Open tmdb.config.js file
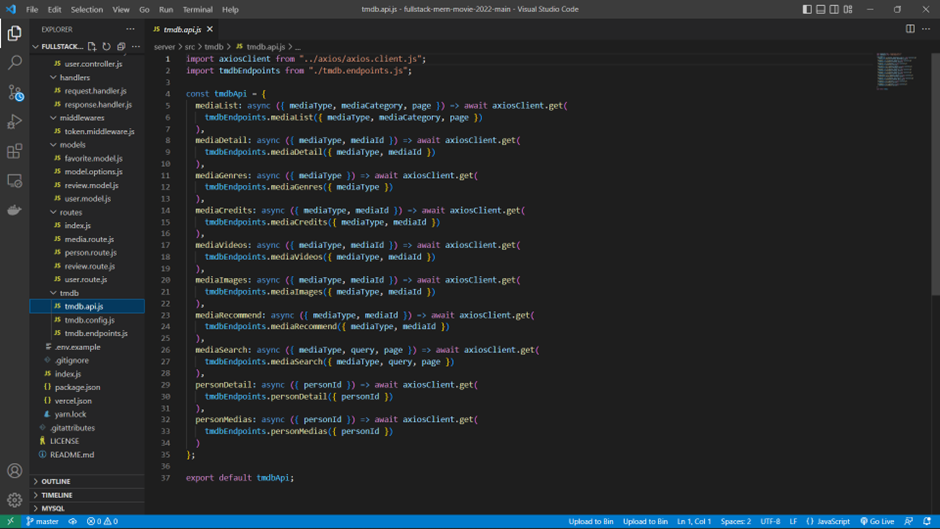This screenshot has width=940, height=529. (89, 320)
